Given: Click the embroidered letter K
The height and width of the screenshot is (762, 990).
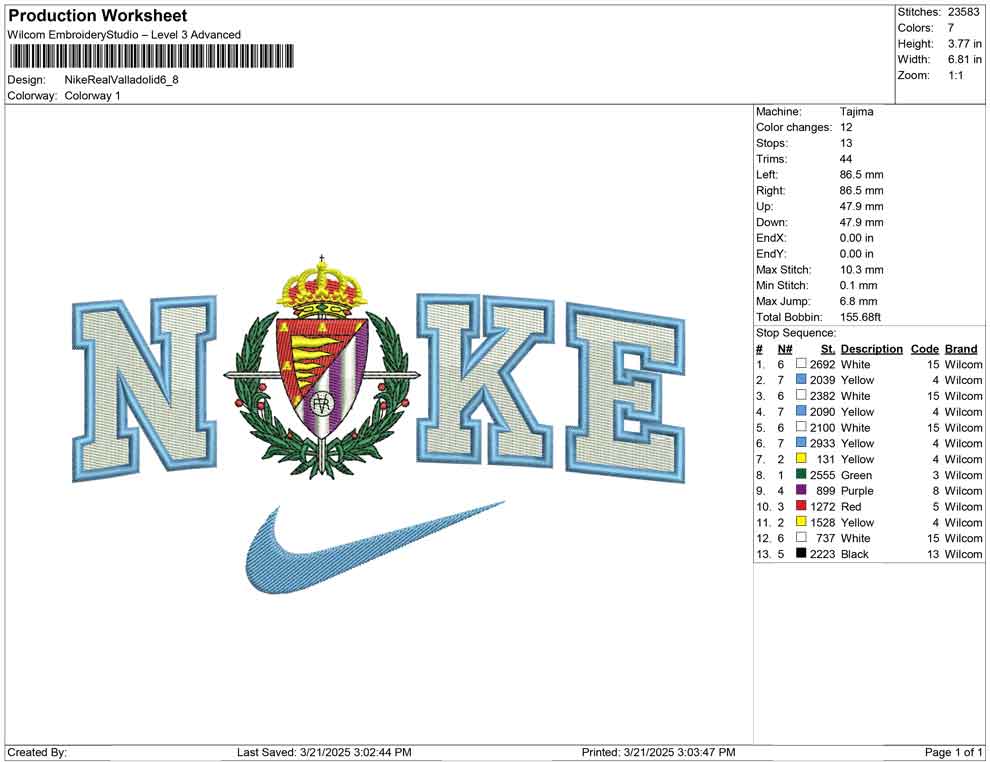Looking at the screenshot, I should tap(487, 381).
